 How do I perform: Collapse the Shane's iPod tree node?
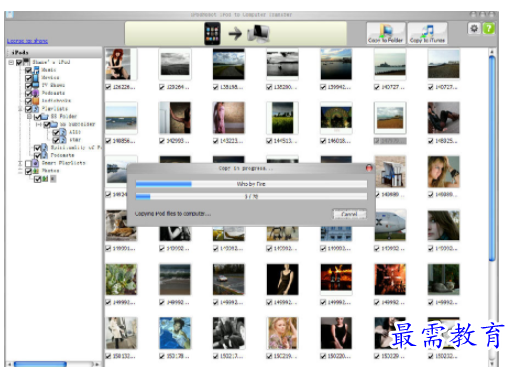pos(11,62)
